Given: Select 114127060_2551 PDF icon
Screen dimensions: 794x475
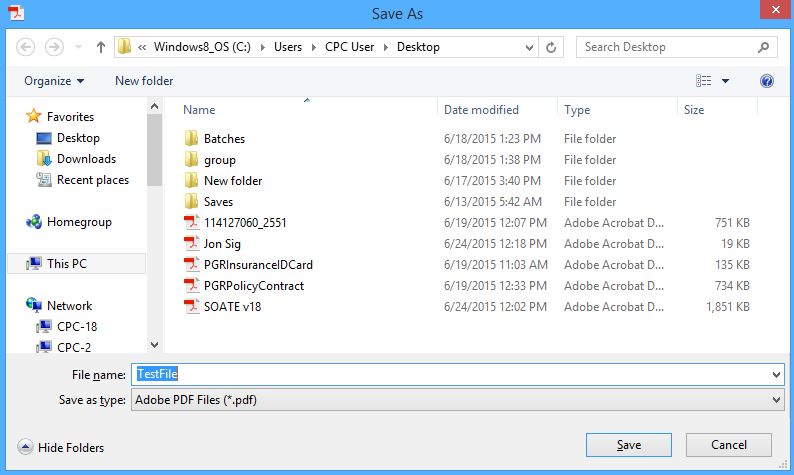Looking at the screenshot, I should click(191, 222).
